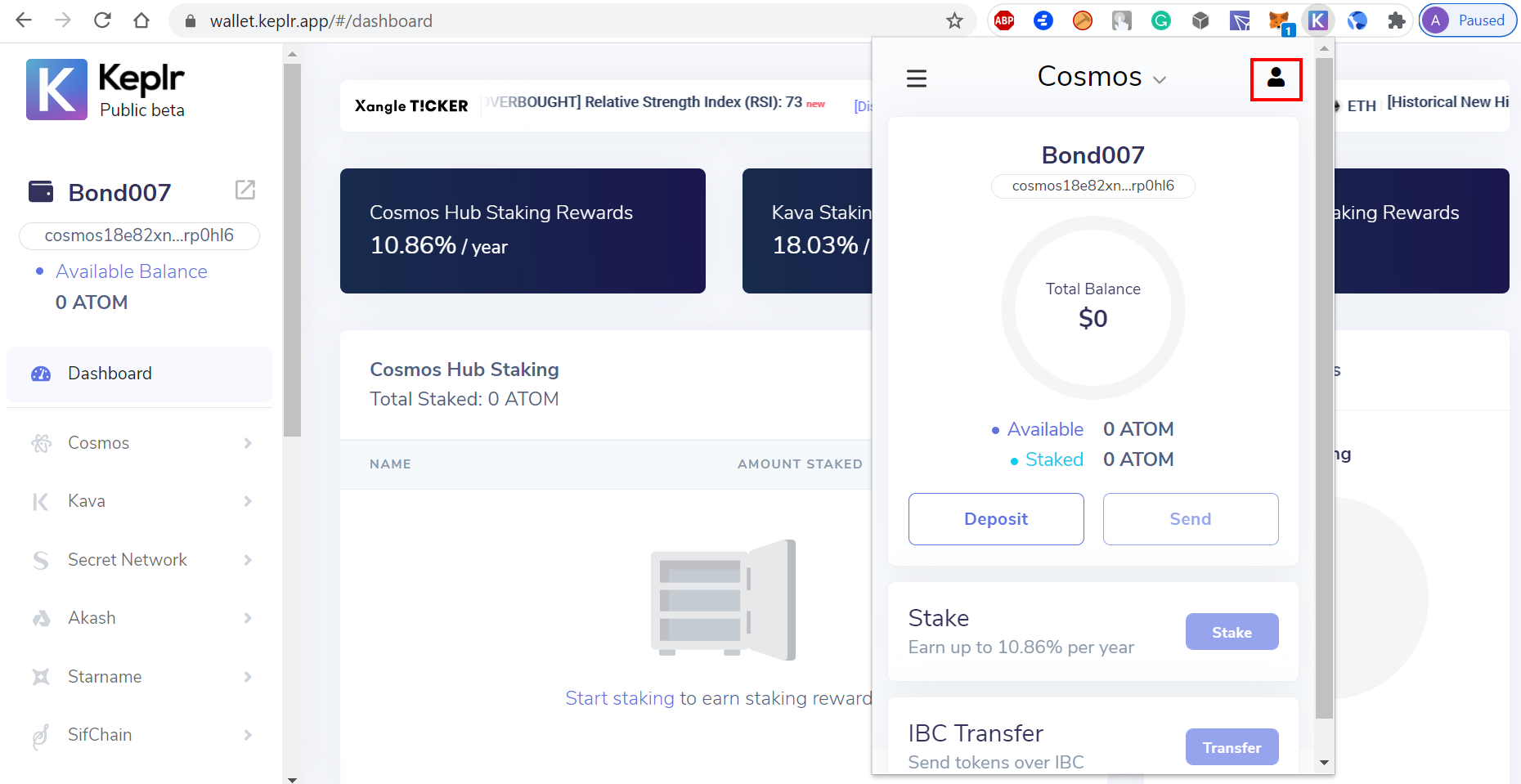Open the Cosmos sidebar menu item
Screen dimensions: 1521x784
pyautogui.click(x=139, y=443)
